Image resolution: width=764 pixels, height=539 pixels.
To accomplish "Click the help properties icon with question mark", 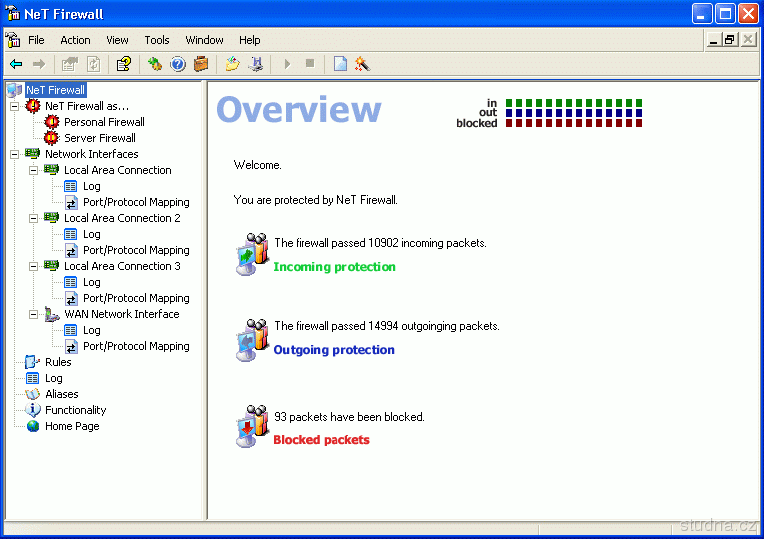I will tap(124, 64).
